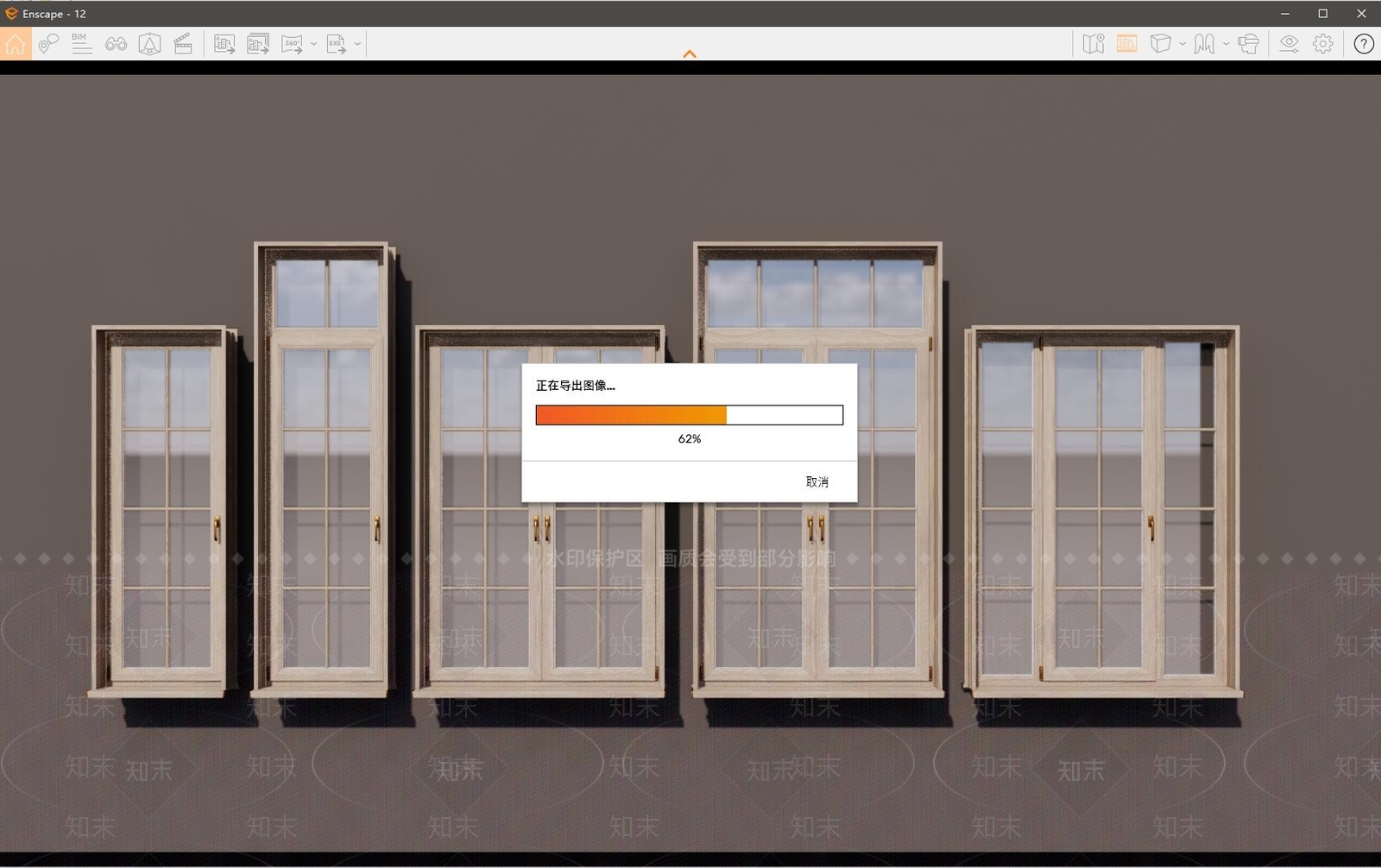Screen dimensions: 1381x868
Task: Click the Enscape - 12 window title
Action: (x=54, y=14)
